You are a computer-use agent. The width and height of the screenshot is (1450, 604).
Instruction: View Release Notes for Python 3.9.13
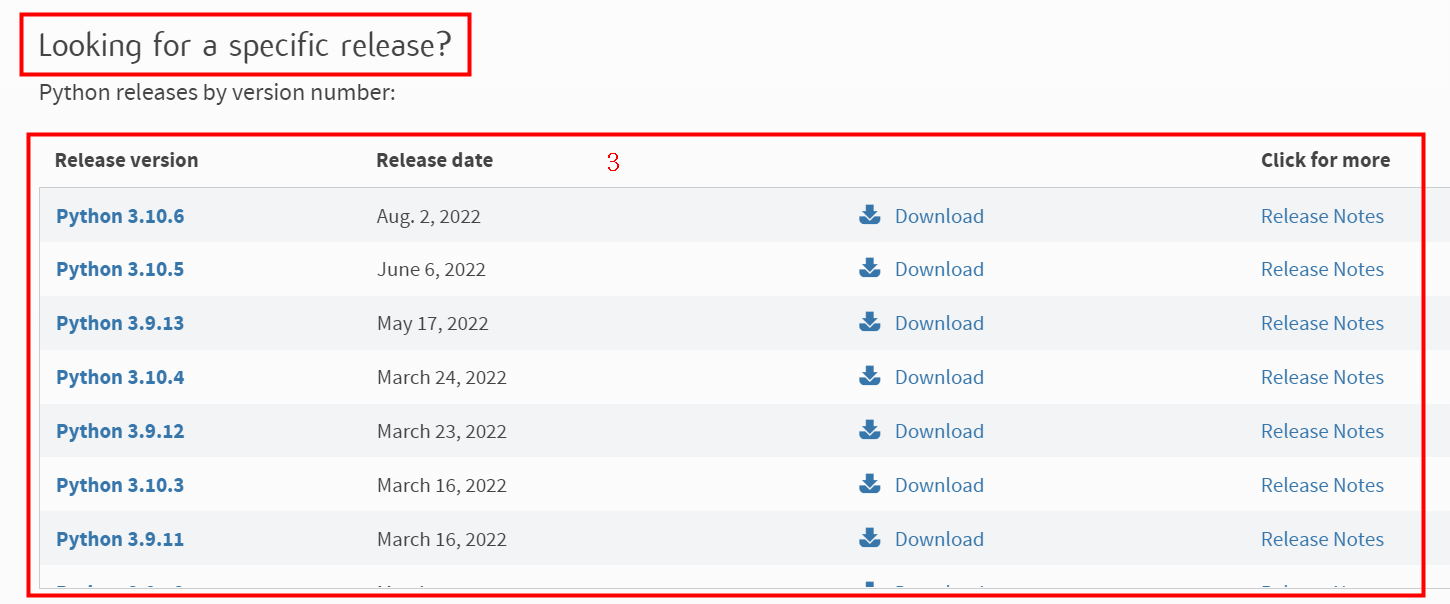tap(1322, 323)
